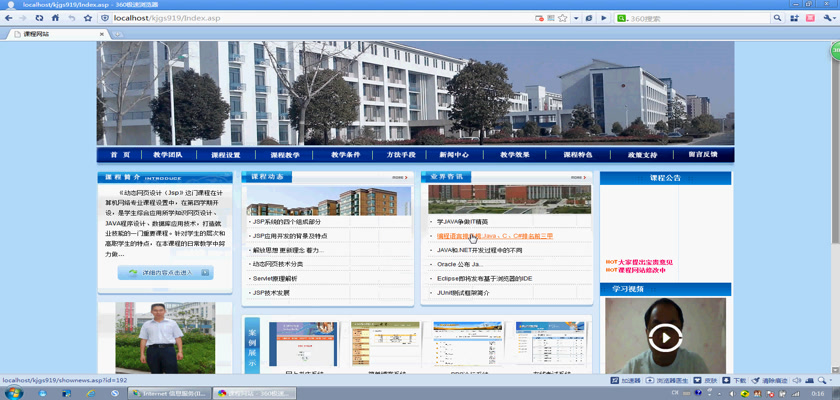Open the JSP技术发展 article link
Viewport: 840px width, 400px height.
(x=271, y=293)
